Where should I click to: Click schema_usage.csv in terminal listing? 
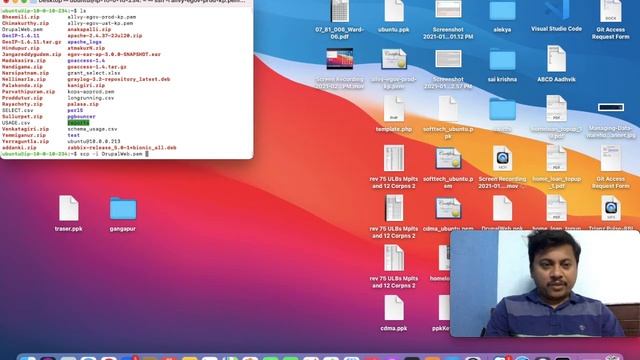[92, 129]
